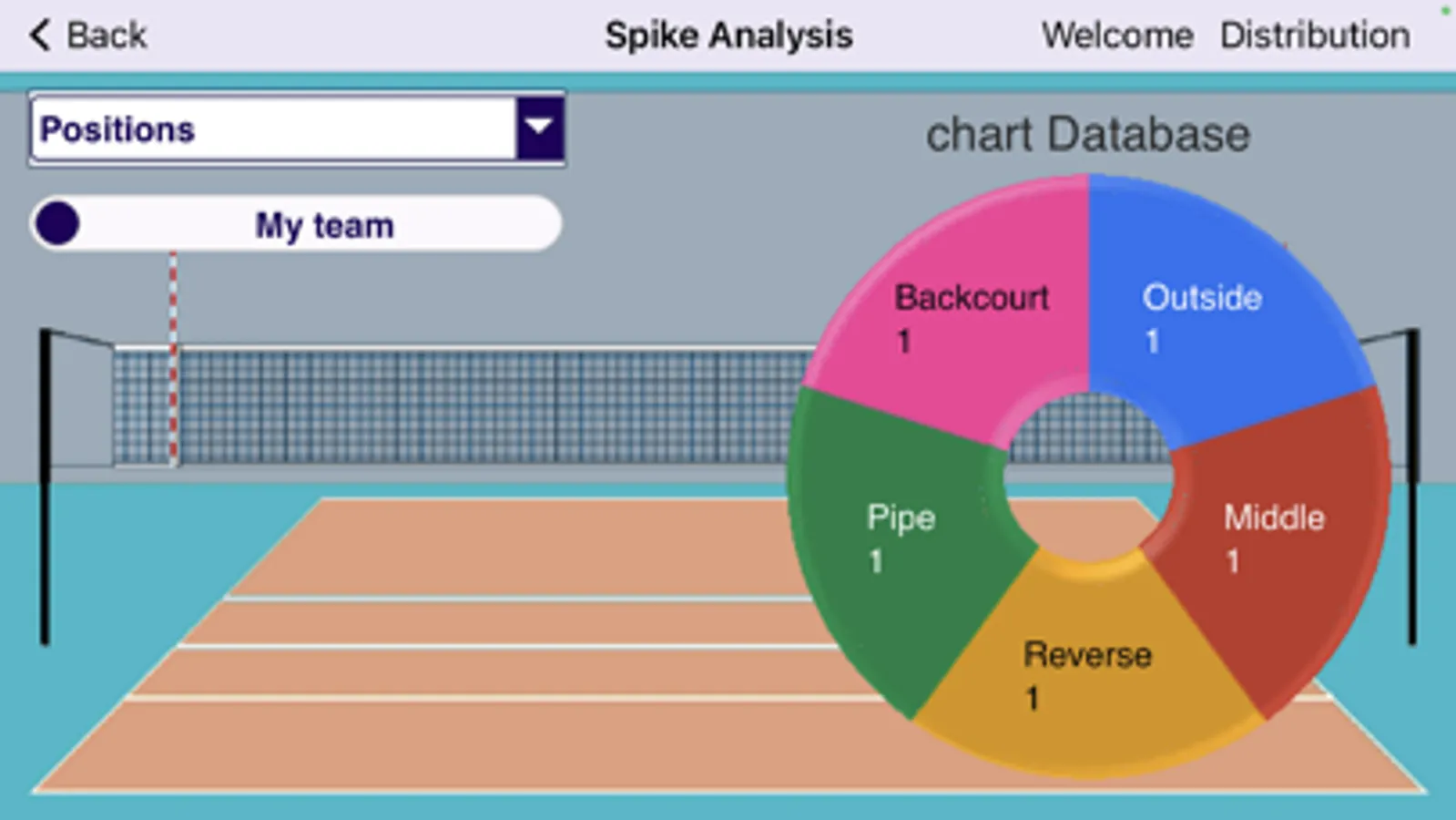The image size is (1456, 820).
Task: Toggle the My team switch
Action: coord(296,224)
